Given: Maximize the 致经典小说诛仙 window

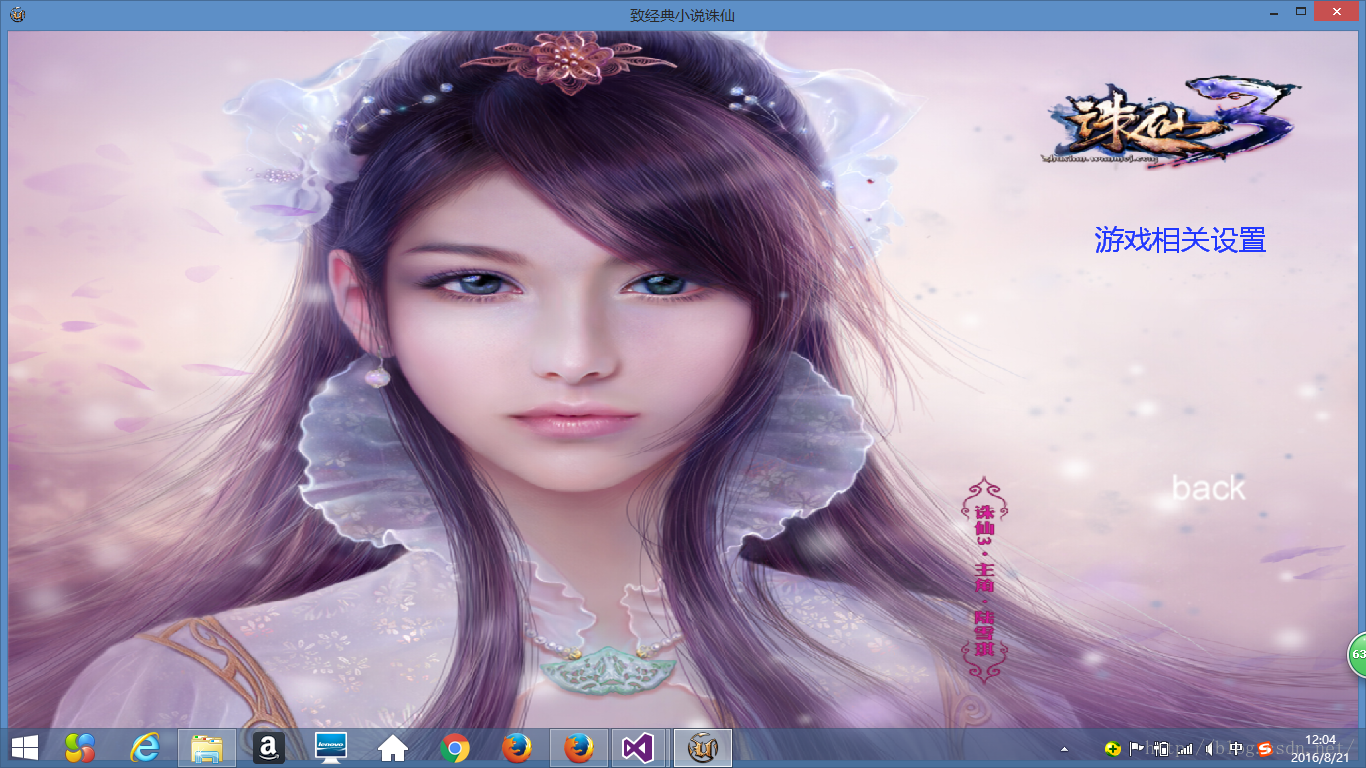Looking at the screenshot, I should click(x=1301, y=12).
